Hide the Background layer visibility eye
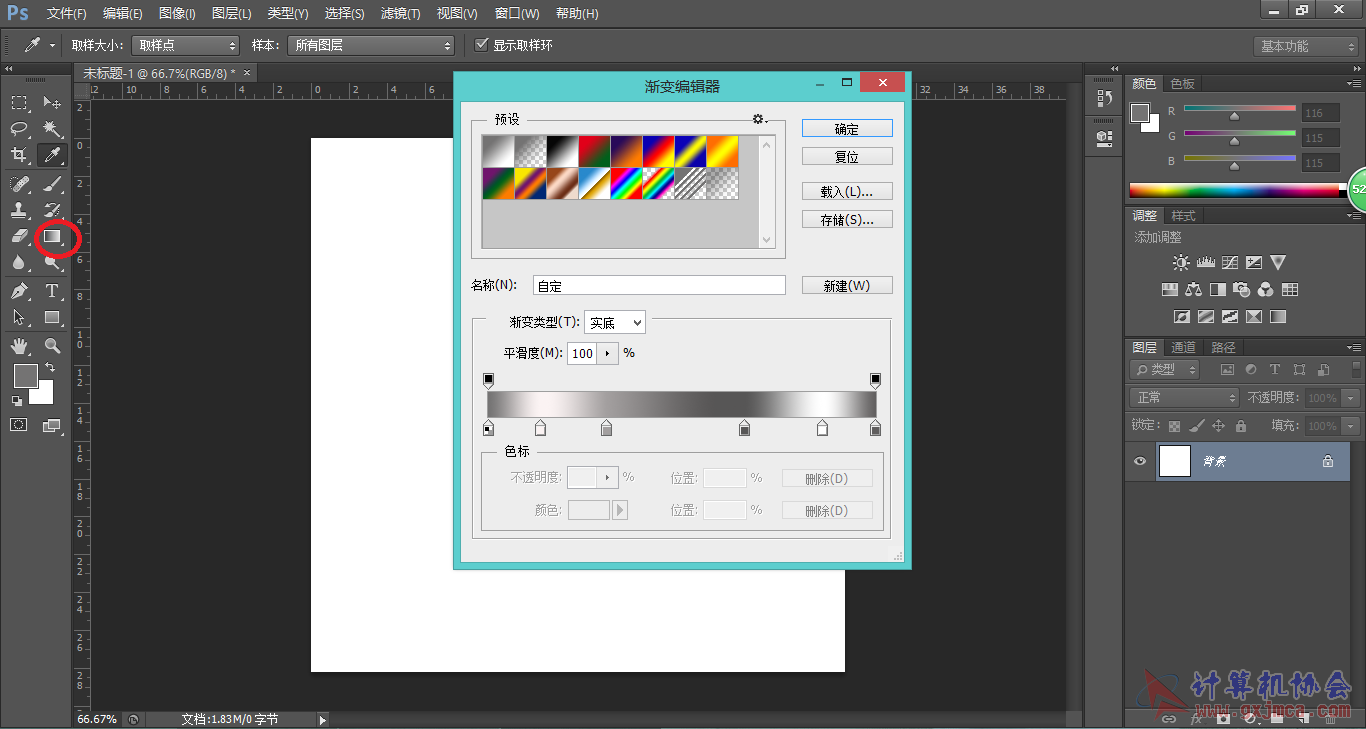The image size is (1366, 729). pos(1139,461)
